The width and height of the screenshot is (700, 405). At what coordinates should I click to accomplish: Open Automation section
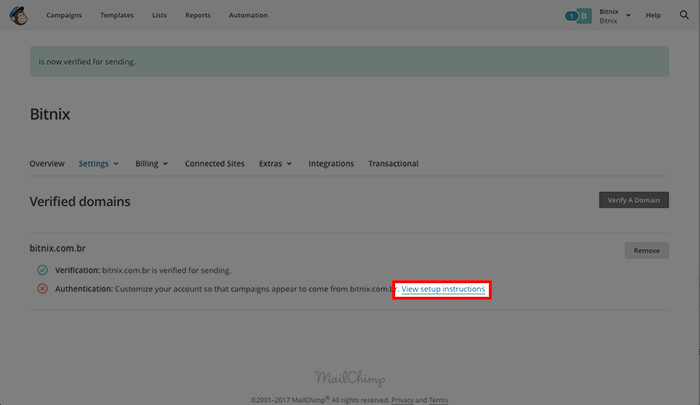pos(248,15)
